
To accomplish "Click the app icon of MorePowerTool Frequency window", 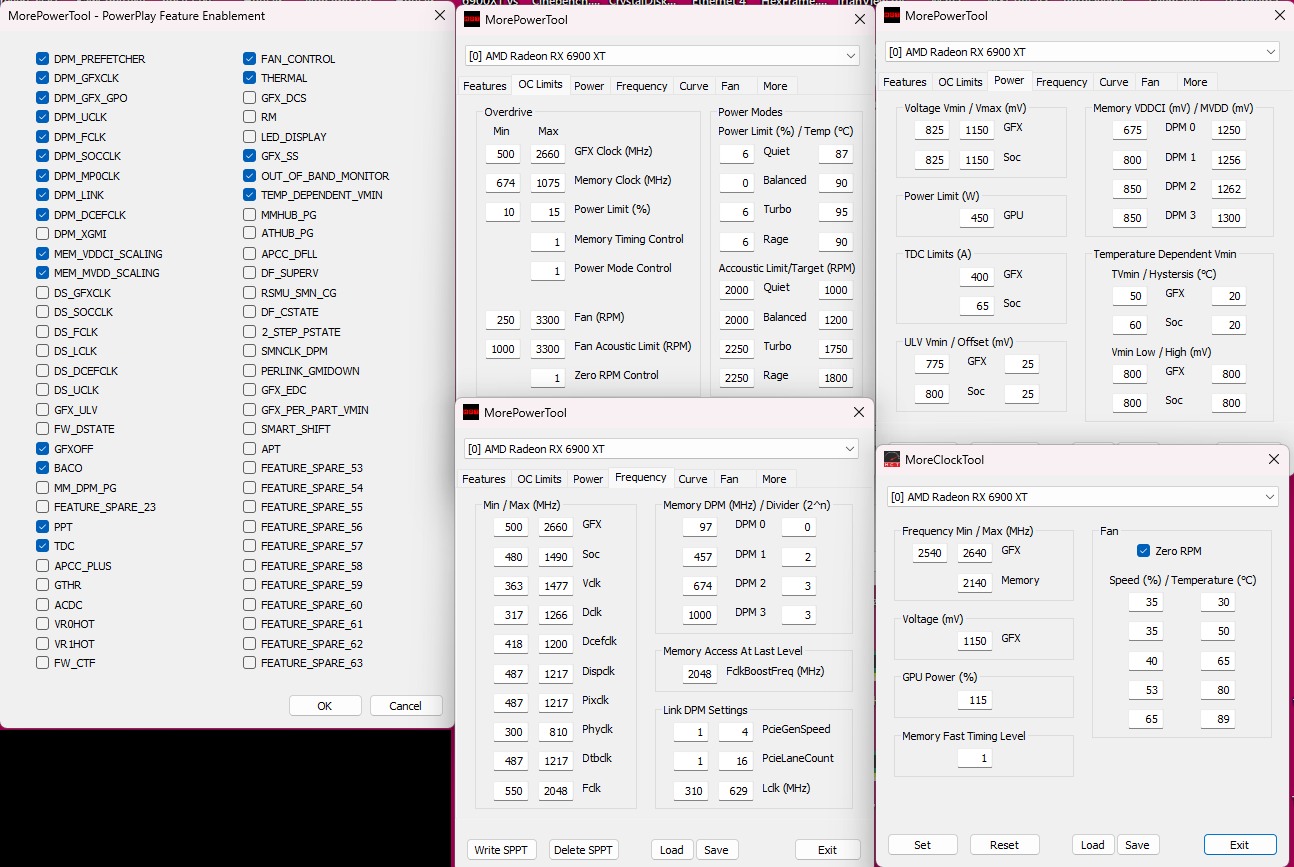I will 471,412.
